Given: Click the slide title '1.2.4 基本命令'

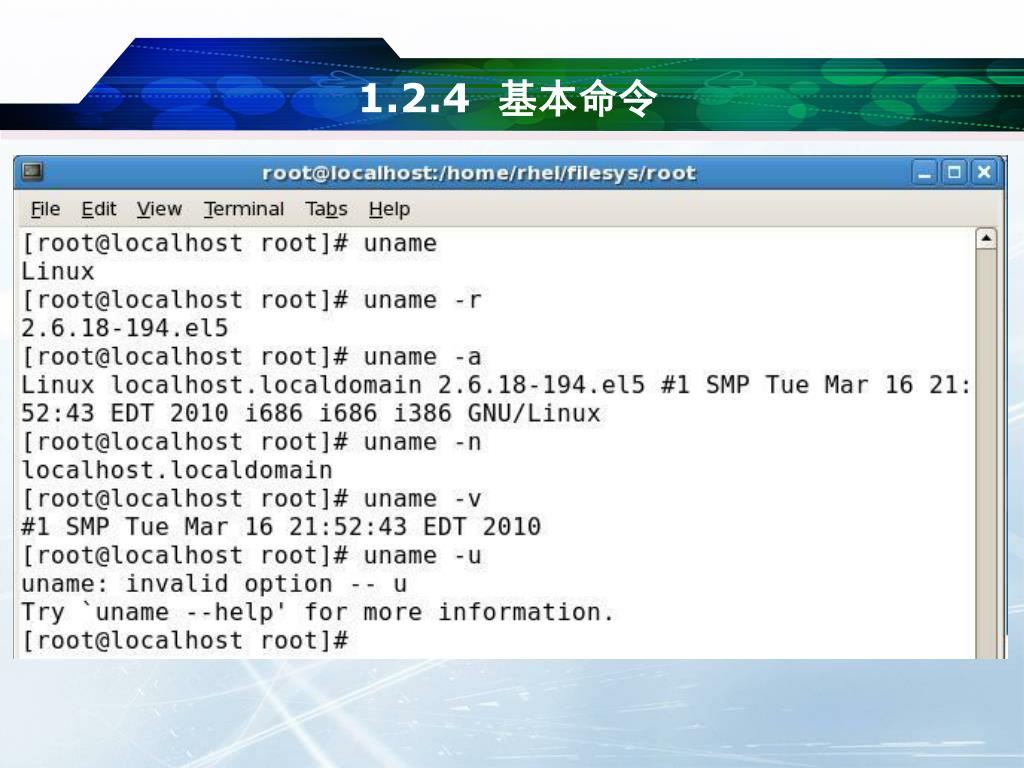Looking at the screenshot, I should click(508, 99).
